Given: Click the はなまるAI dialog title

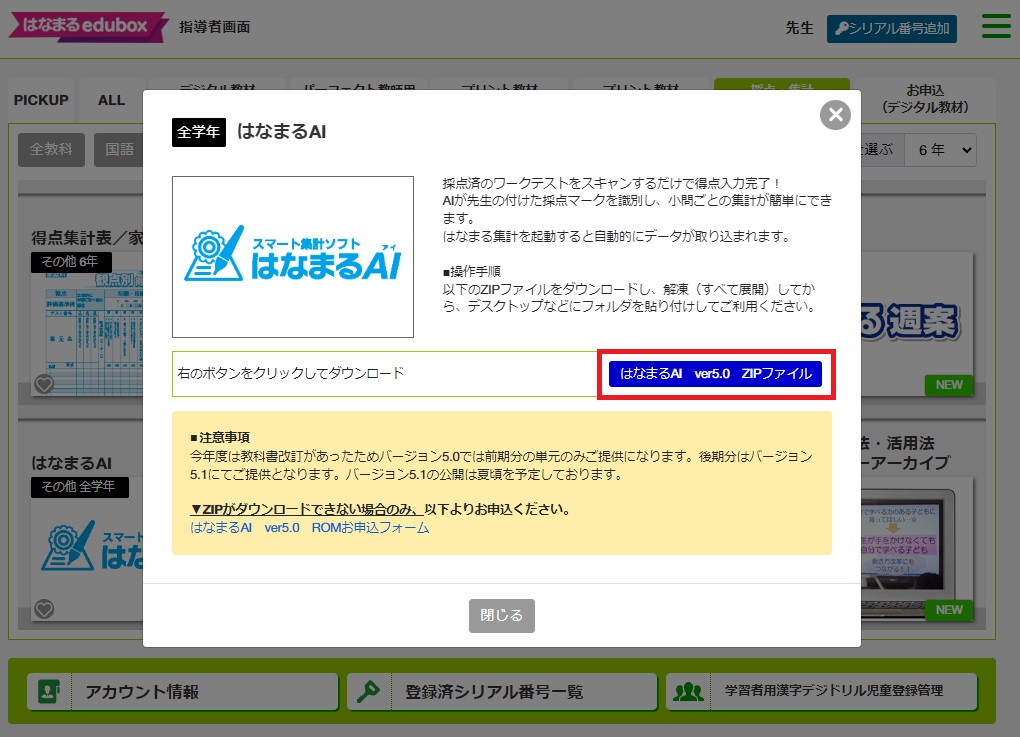Looking at the screenshot, I should pos(282,132).
